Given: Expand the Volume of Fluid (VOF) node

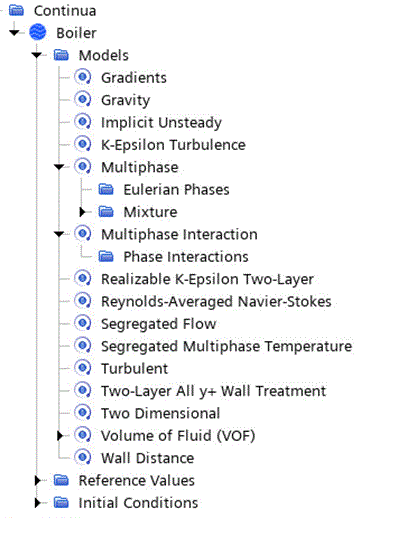Looking at the screenshot, I should coord(60,436).
